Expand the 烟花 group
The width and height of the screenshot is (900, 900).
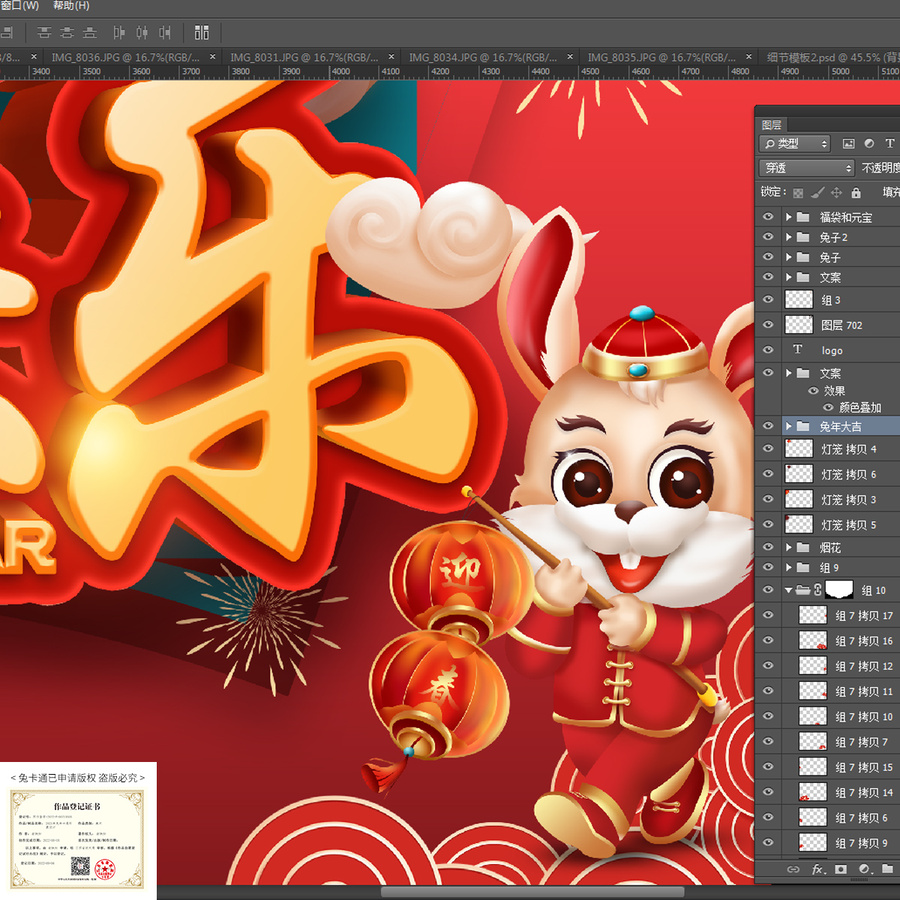pyautogui.click(x=789, y=547)
